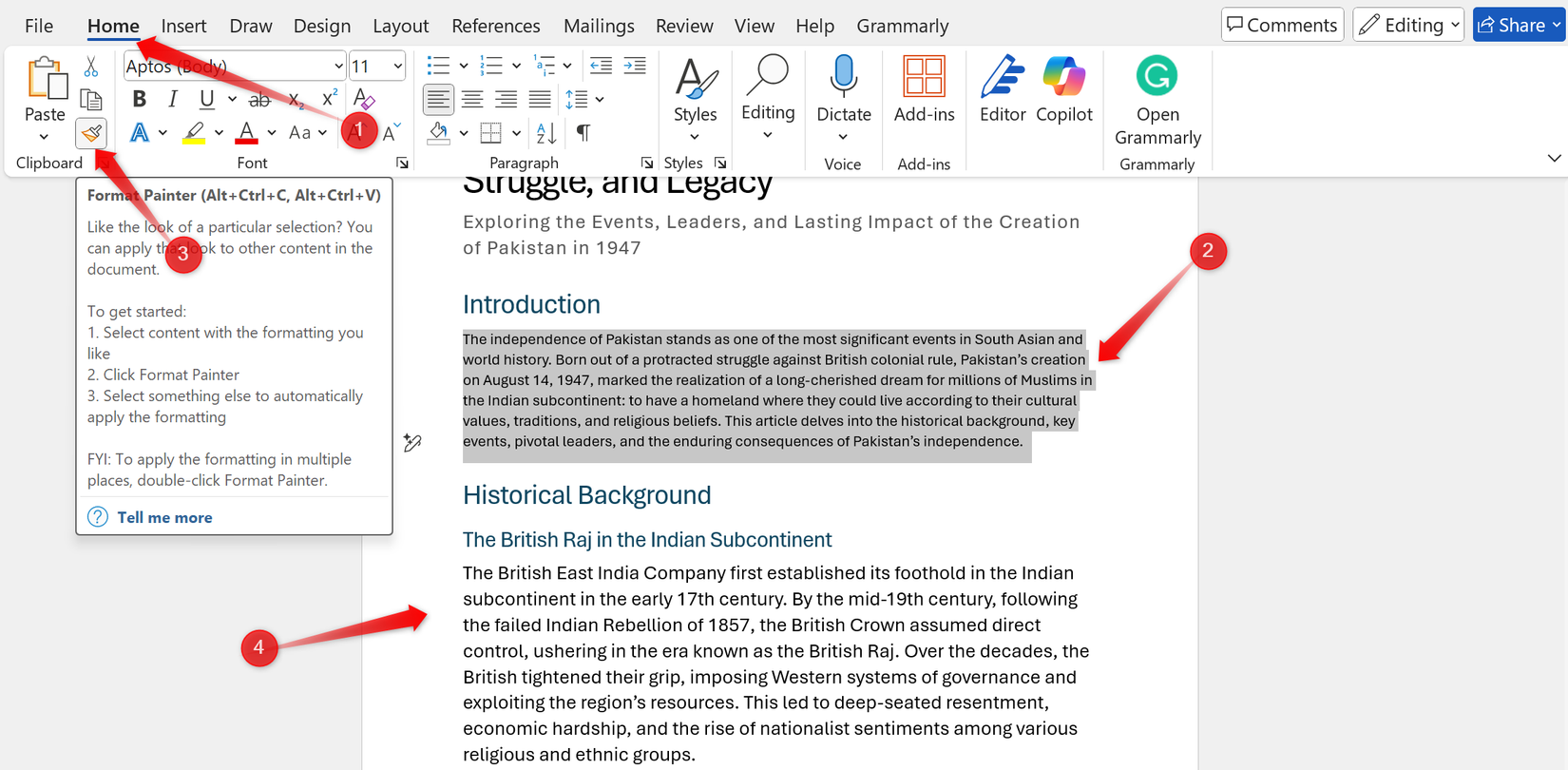Open the font name dropdown
The width and height of the screenshot is (1568, 770).
pyautogui.click(x=338, y=67)
